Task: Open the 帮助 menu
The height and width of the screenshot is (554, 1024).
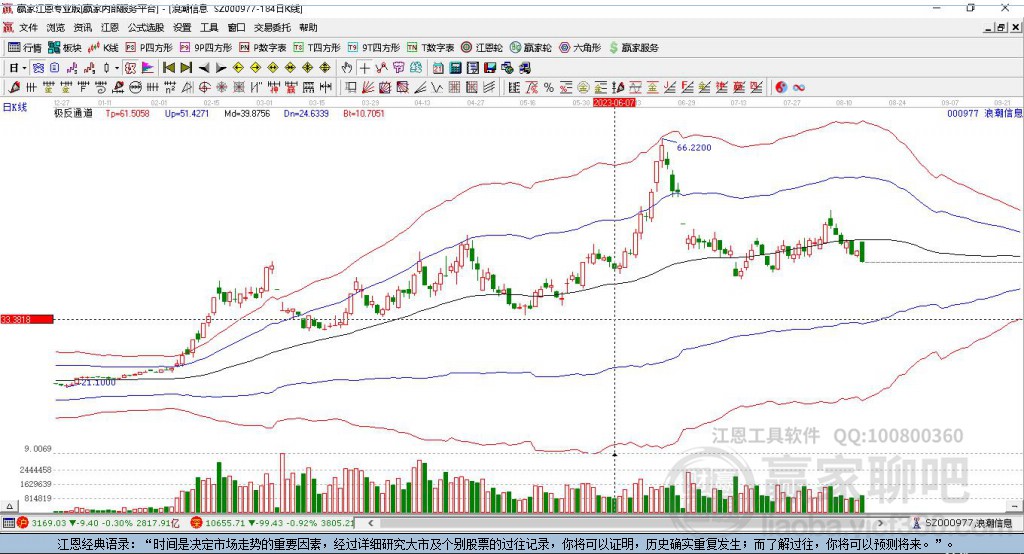Action: (x=308, y=27)
